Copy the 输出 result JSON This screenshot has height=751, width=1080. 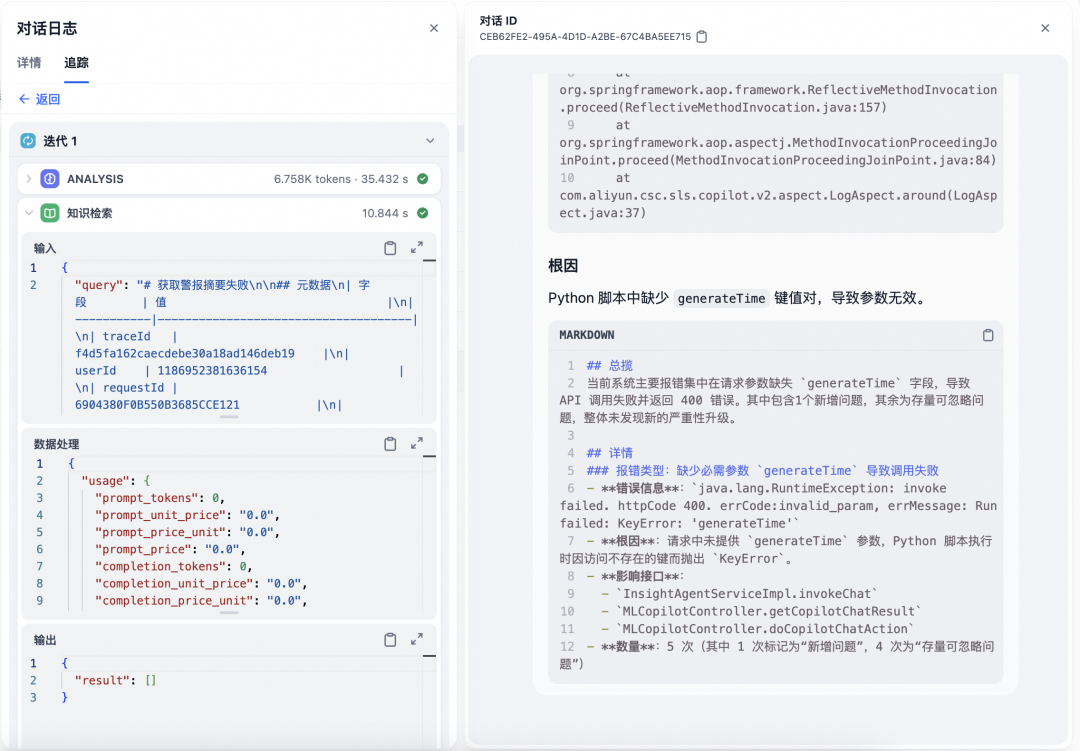(x=391, y=640)
